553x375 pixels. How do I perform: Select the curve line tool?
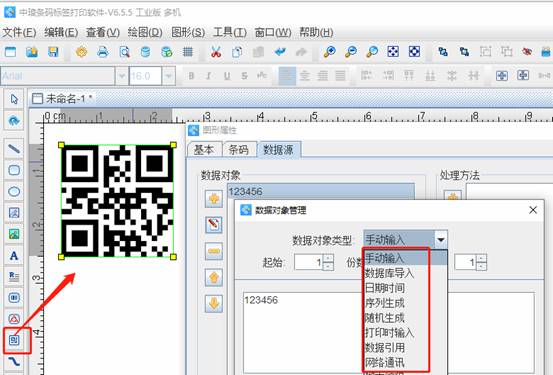pos(14,362)
